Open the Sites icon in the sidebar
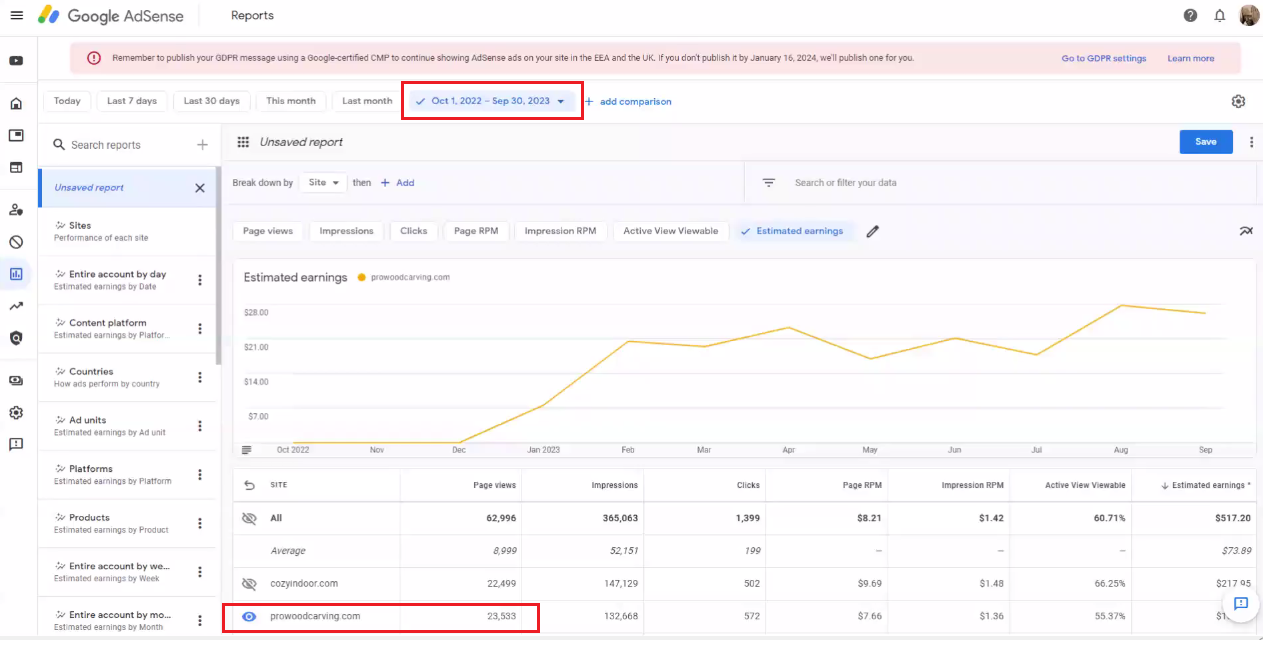This screenshot has width=1263, height=648. coord(16,167)
